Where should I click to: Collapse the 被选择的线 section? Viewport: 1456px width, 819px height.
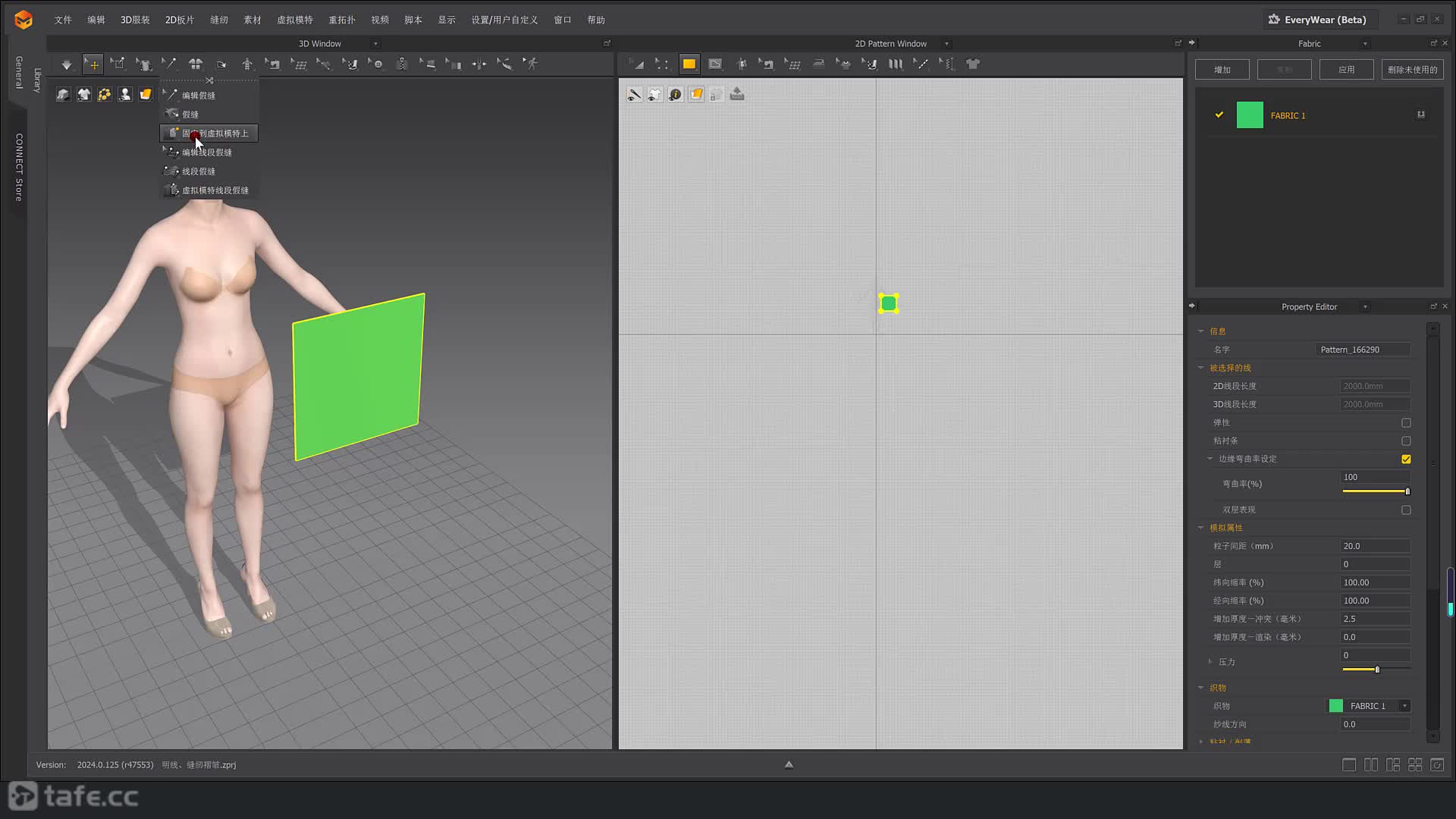click(x=1200, y=368)
